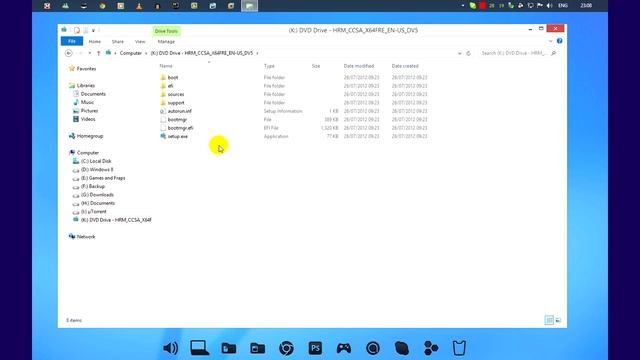The height and width of the screenshot is (360, 640).
Task: Click the DVD Drive breadcrumb segment
Action: click(x=202, y=53)
